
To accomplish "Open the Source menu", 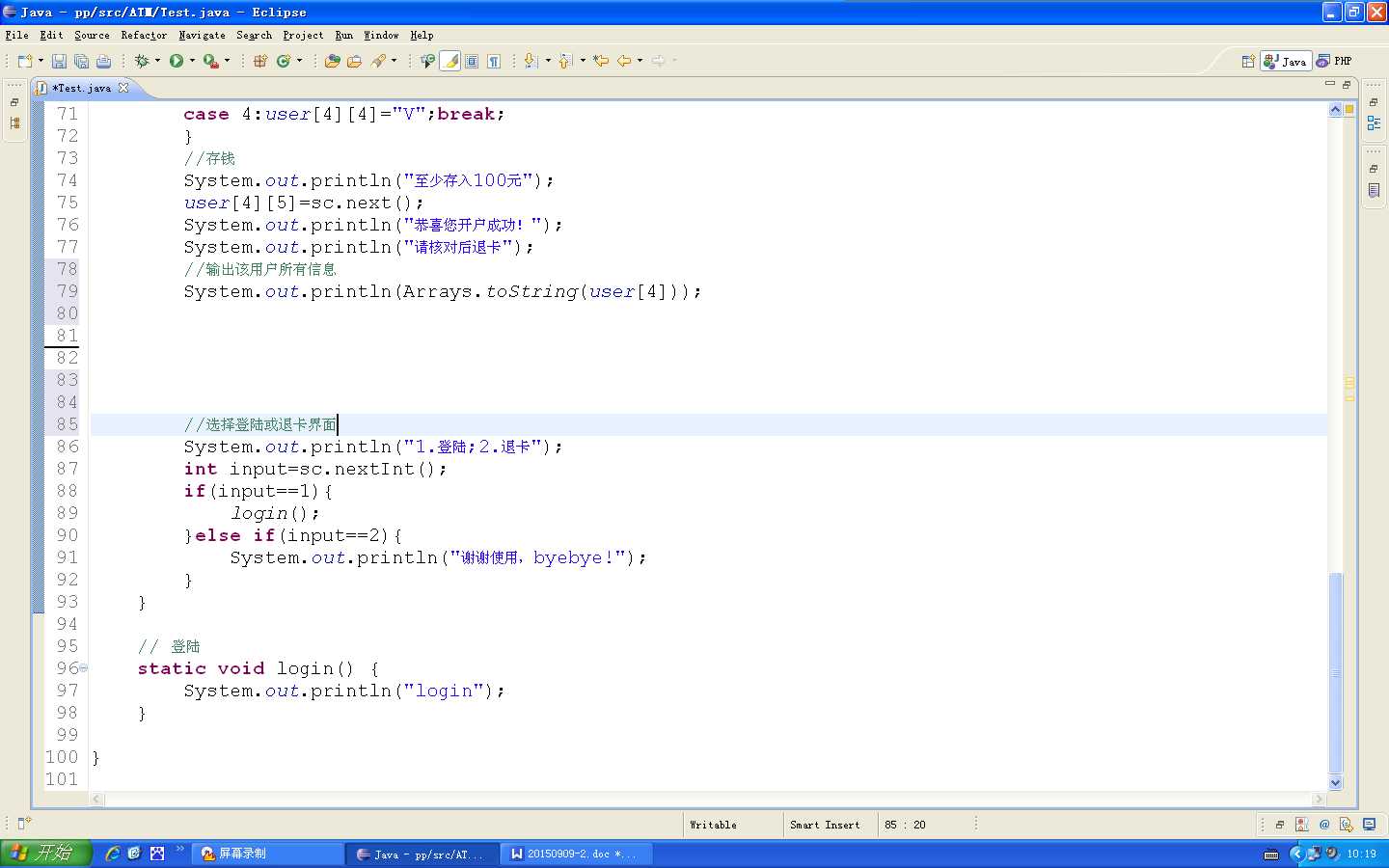I will [x=92, y=35].
